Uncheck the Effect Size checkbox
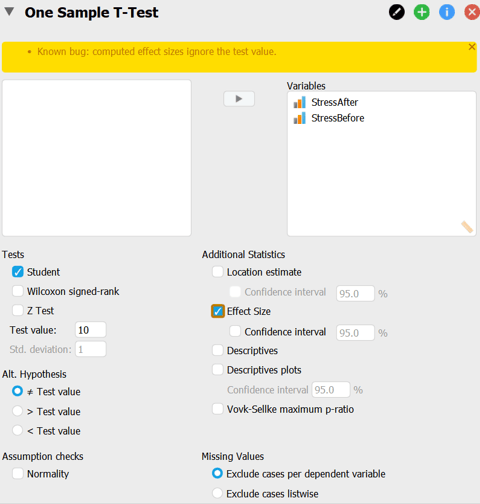Image resolution: width=480 pixels, height=504 pixels. click(x=218, y=311)
